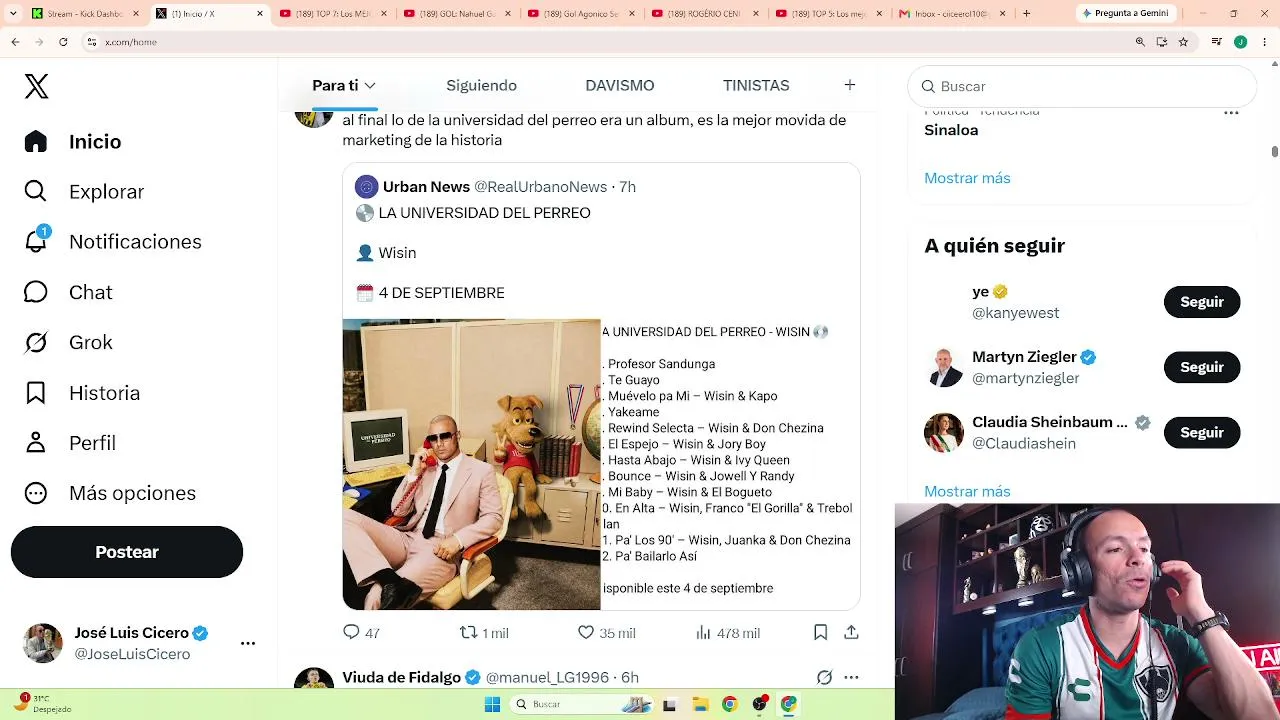The height and width of the screenshot is (720, 1280).
Task: Switch to the Siguiendo tab
Action: click(x=481, y=86)
